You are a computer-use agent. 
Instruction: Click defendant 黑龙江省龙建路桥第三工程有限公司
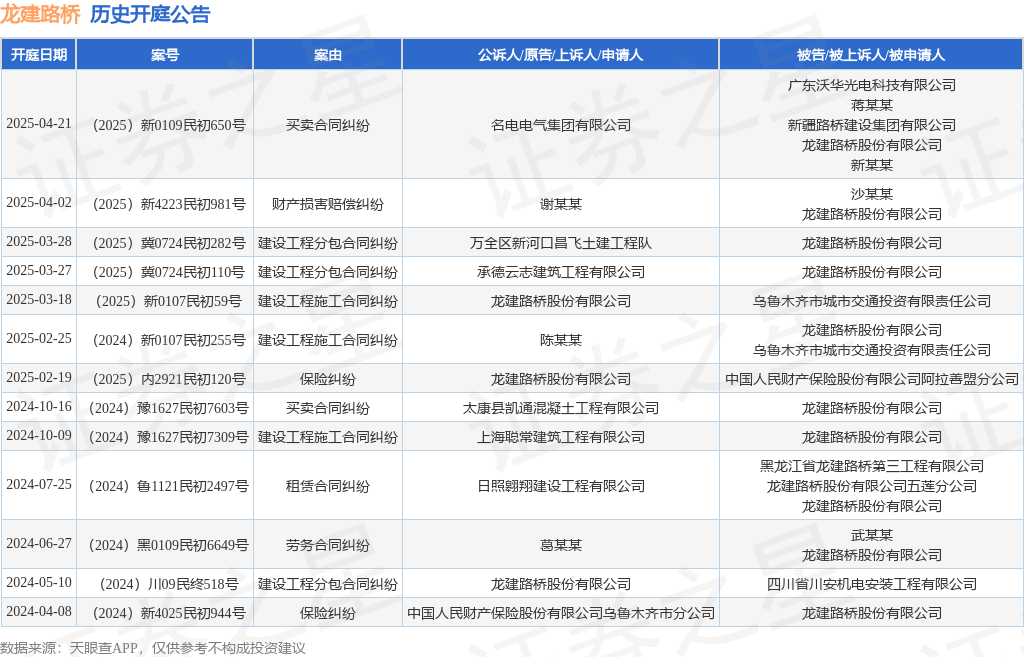coord(871,466)
